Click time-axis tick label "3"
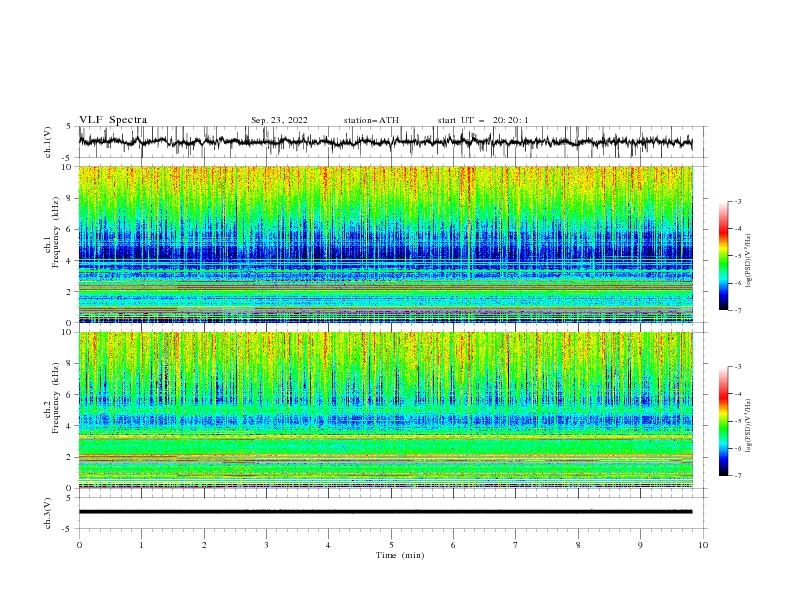792x612 pixels. click(266, 545)
